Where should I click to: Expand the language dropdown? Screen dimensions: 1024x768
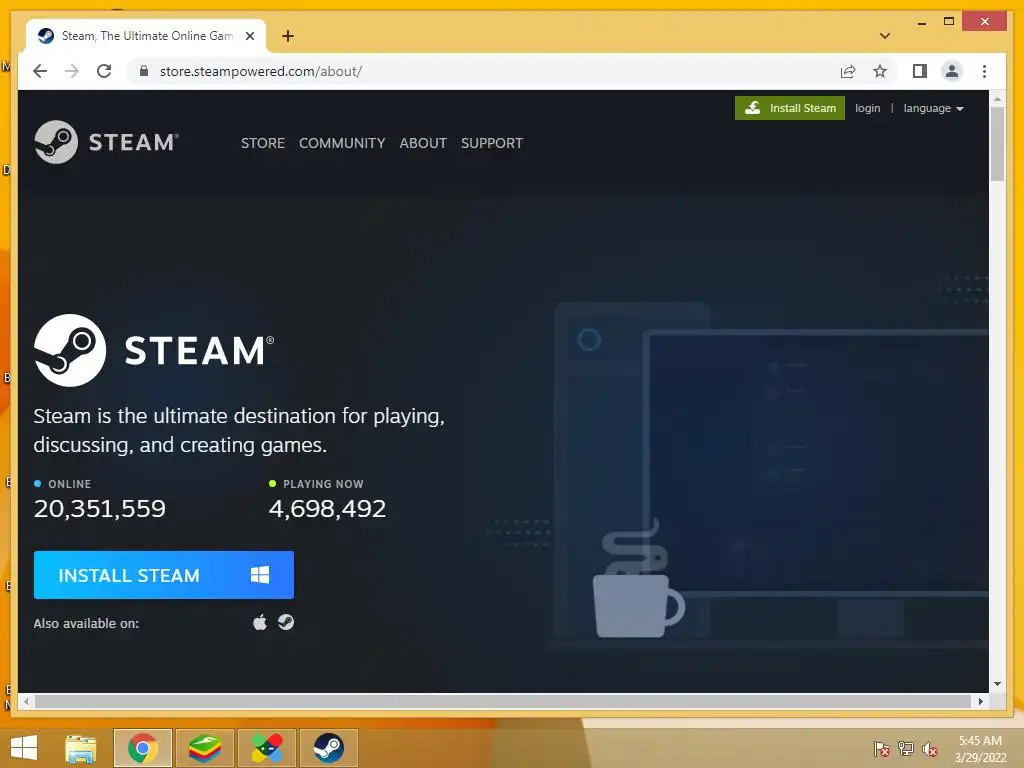tap(933, 108)
